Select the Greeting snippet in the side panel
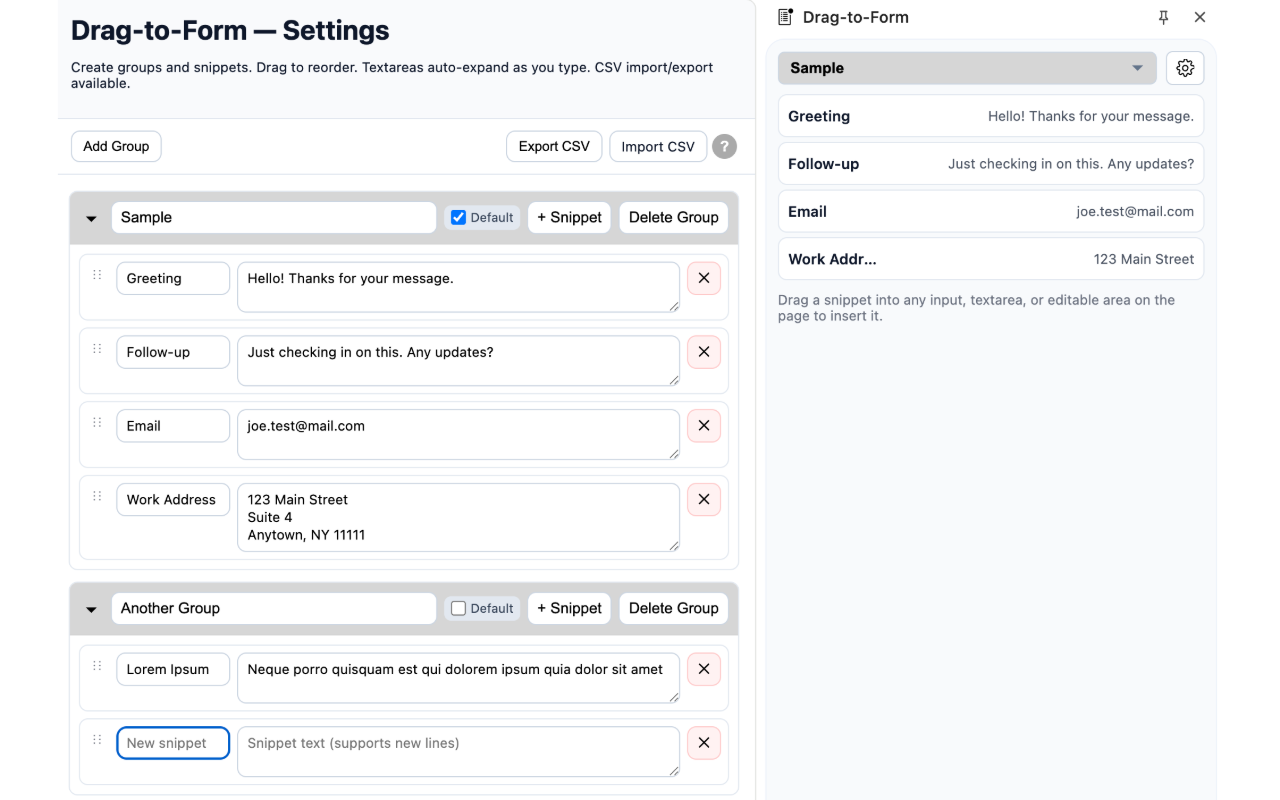This screenshot has width=1280, height=800. (x=990, y=116)
